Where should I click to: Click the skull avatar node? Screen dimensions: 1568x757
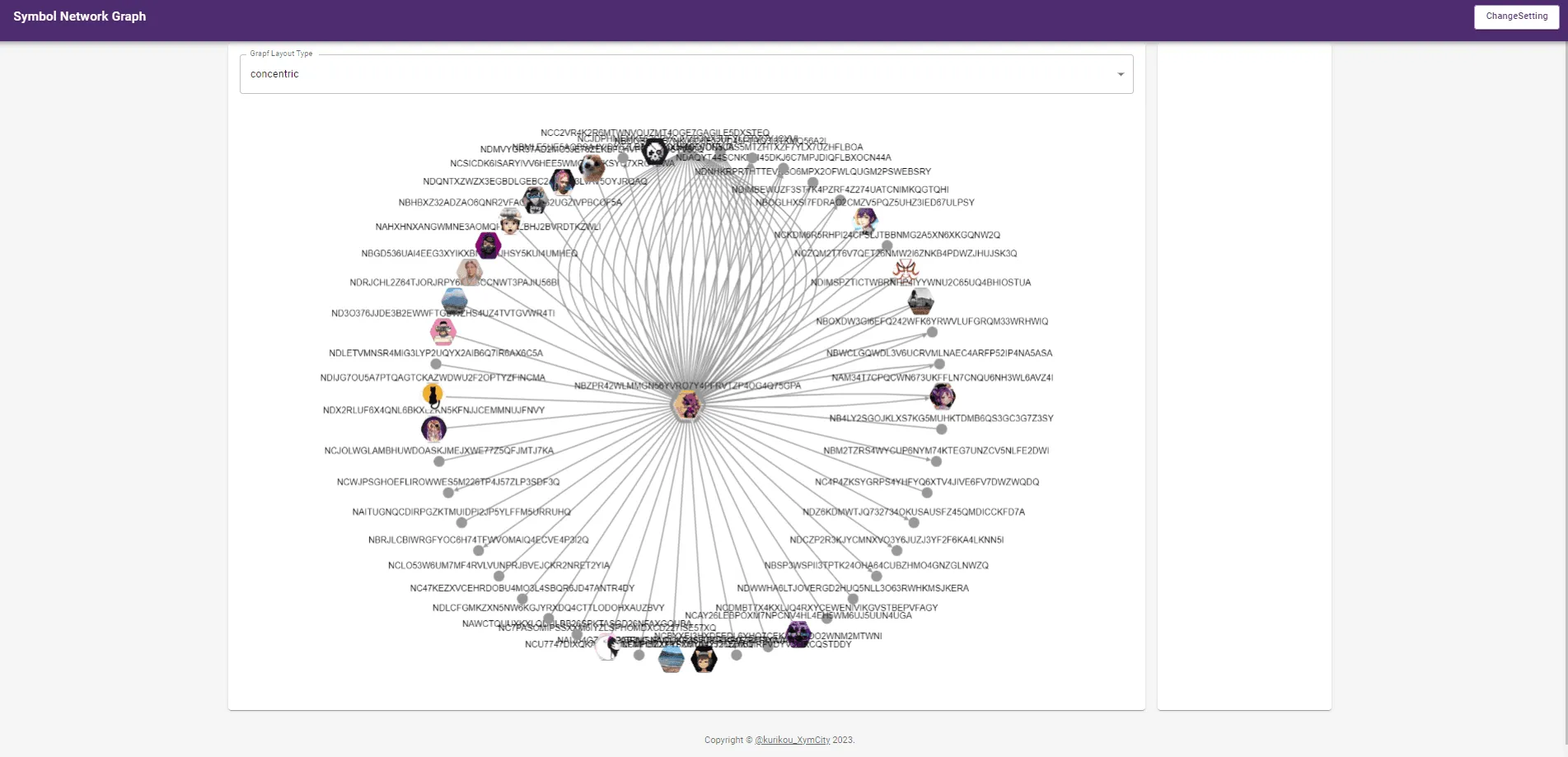(x=655, y=152)
